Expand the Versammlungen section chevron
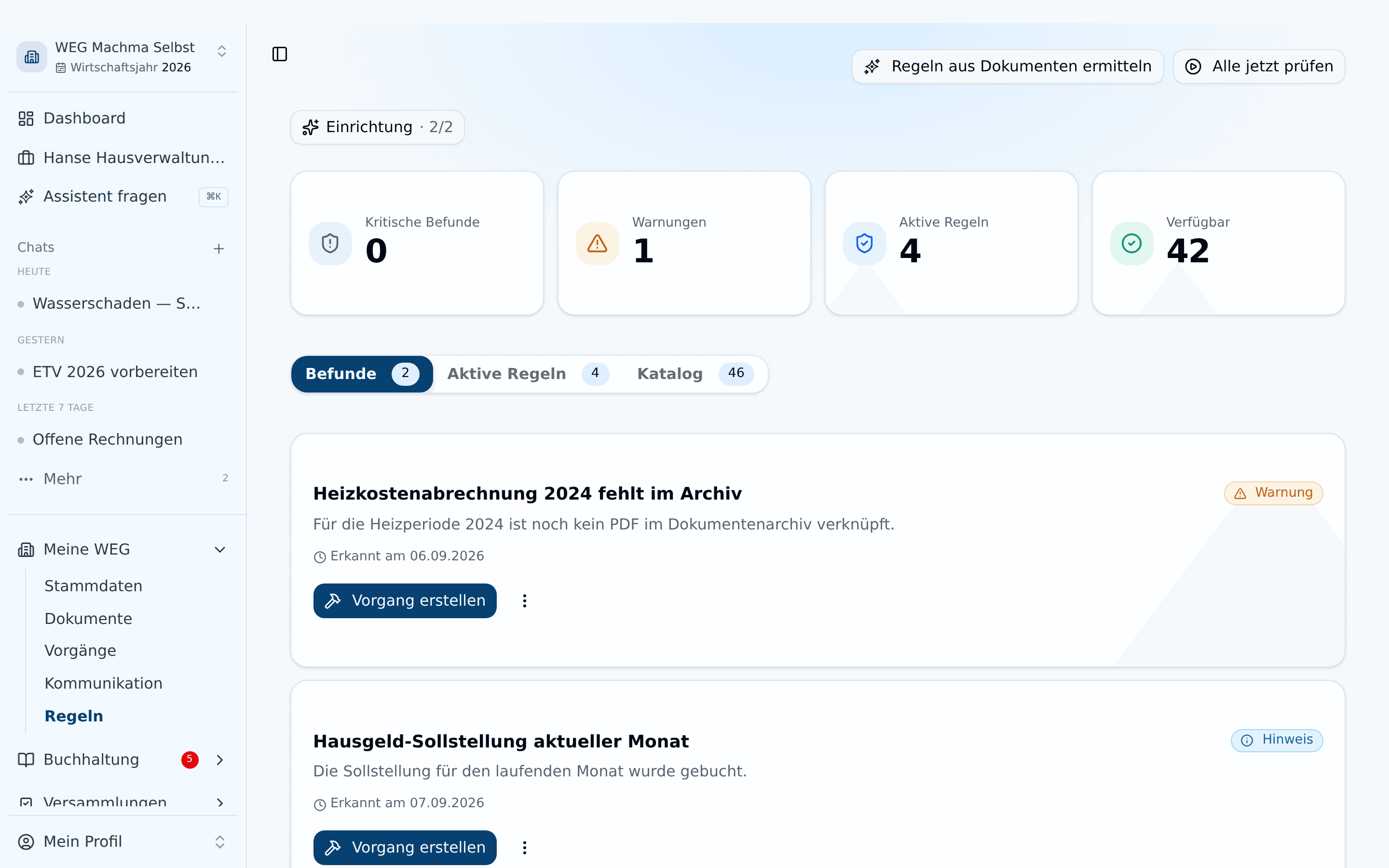1389x868 pixels. [220, 802]
